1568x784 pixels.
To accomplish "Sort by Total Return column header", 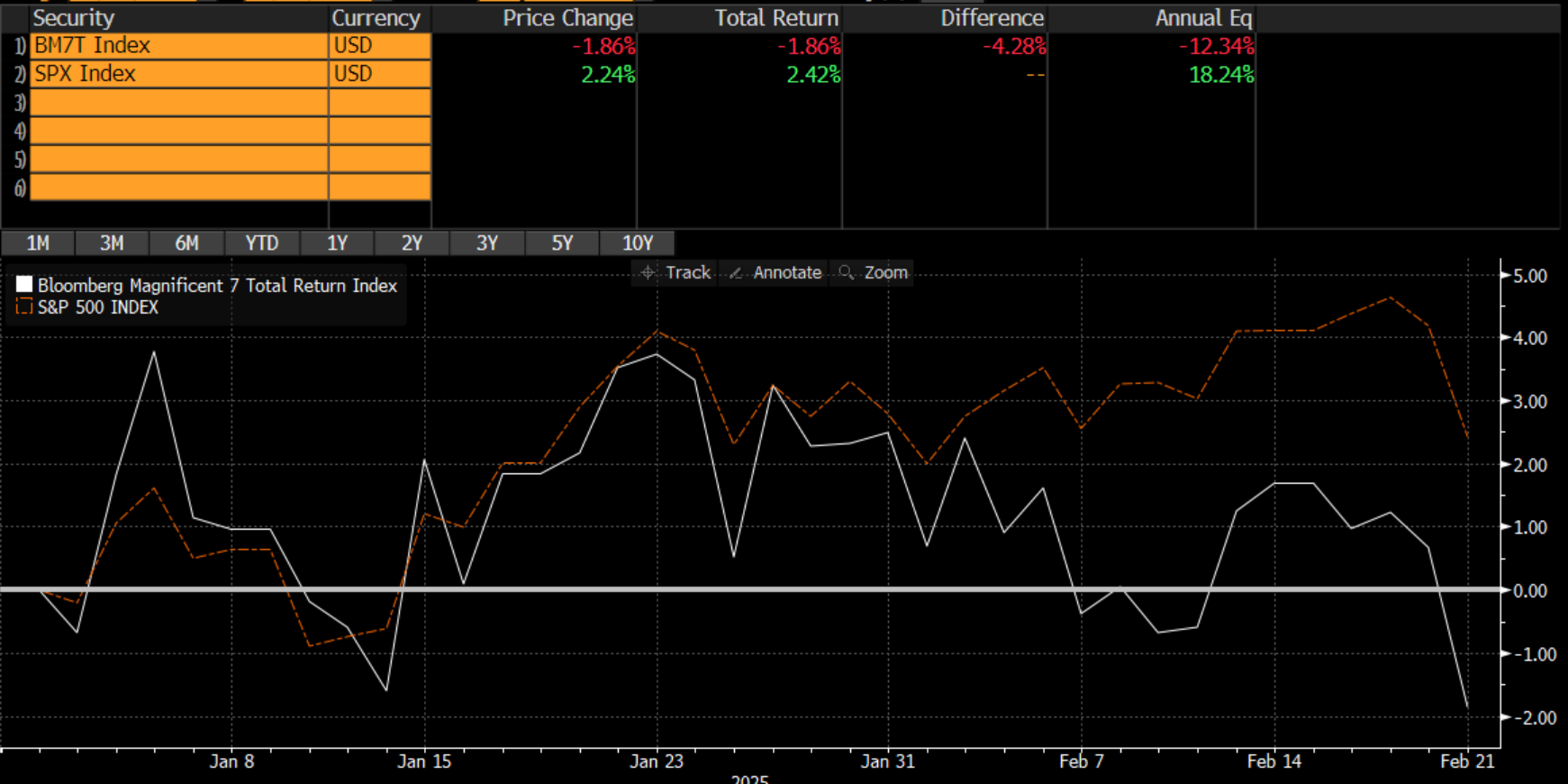I will click(x=775, y=18).
